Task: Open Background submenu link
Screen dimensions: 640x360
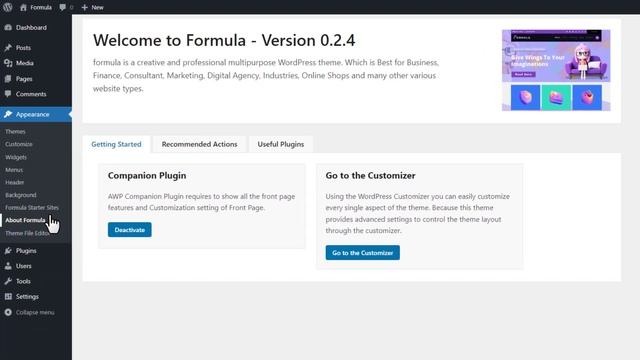Action: (21, 195)
